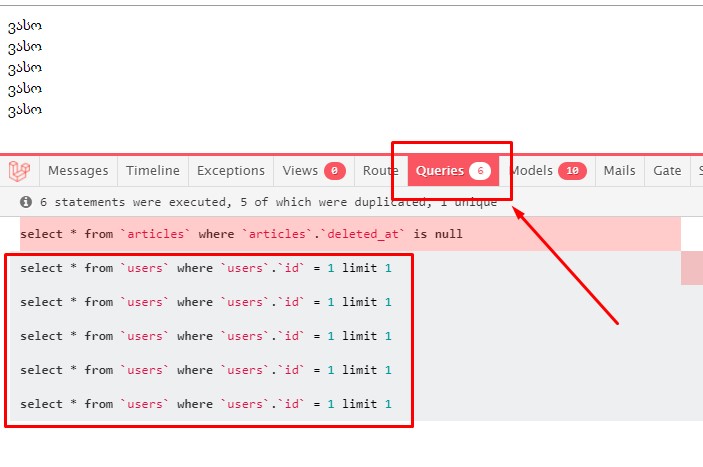Switch to the Models tab
703x467 pixels.
532,171
